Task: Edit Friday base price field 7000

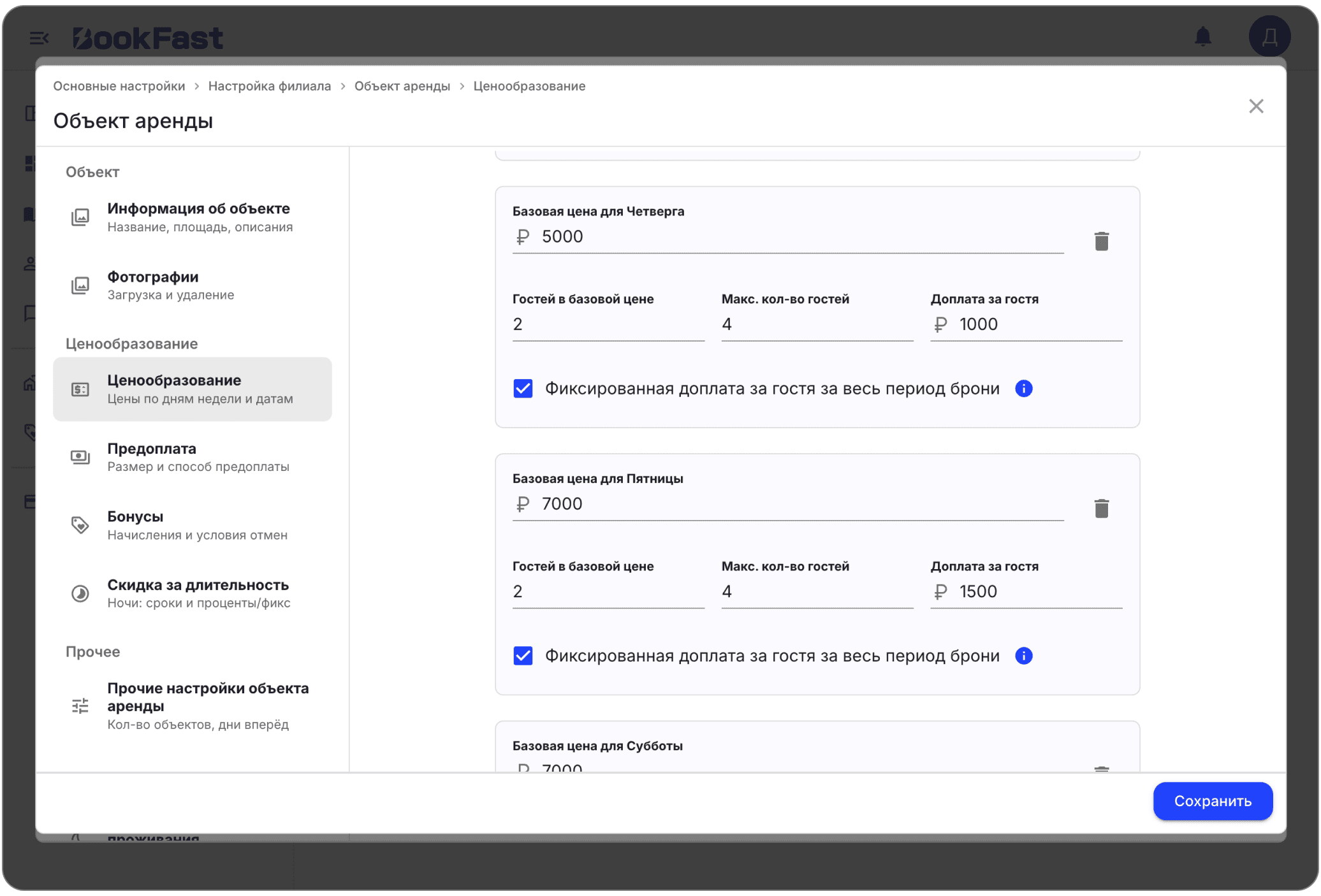Action: point(788,504)
